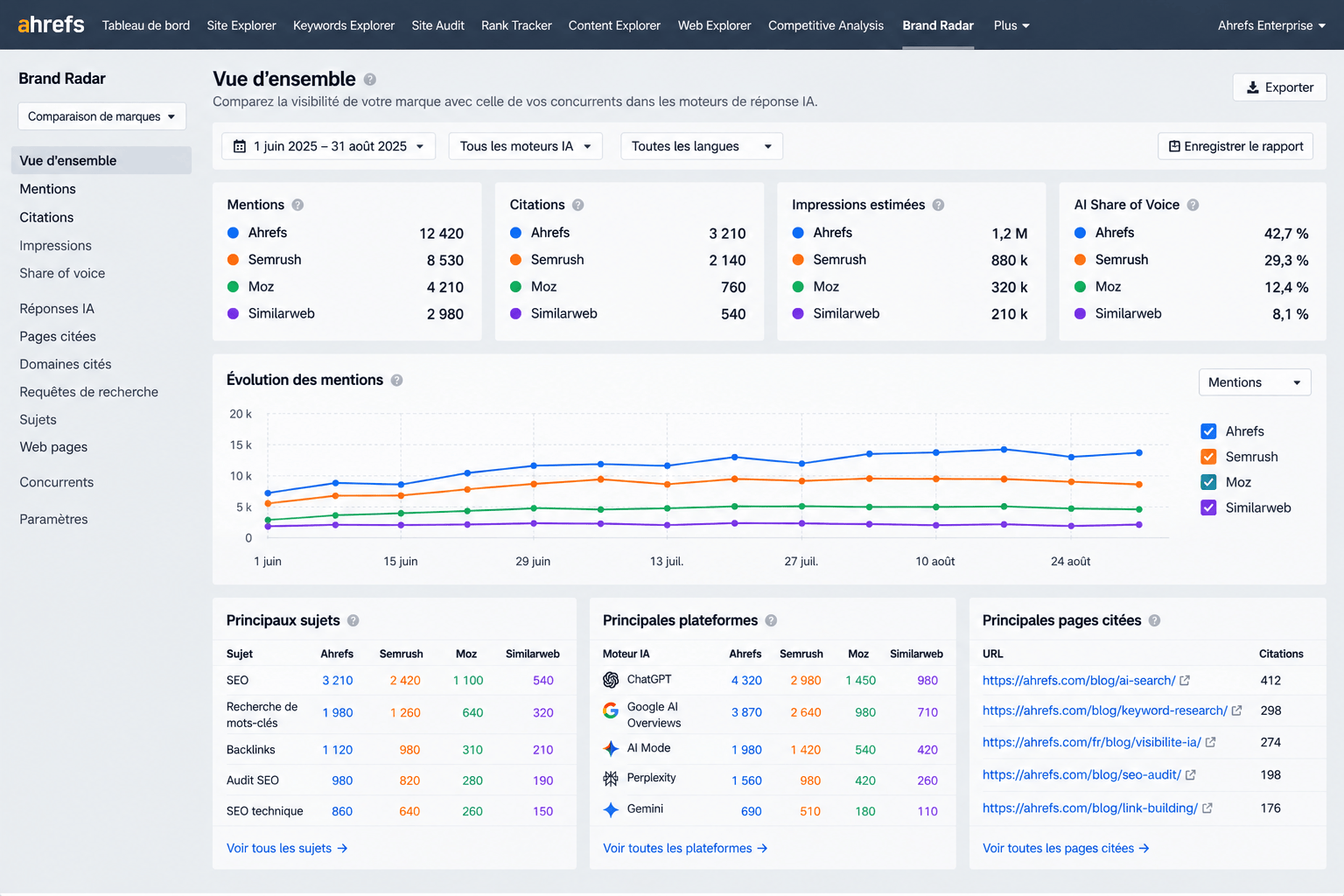Click the ChatGPT platform icon
This screenshot has width=1344, height=896.
tap(611, 680)
